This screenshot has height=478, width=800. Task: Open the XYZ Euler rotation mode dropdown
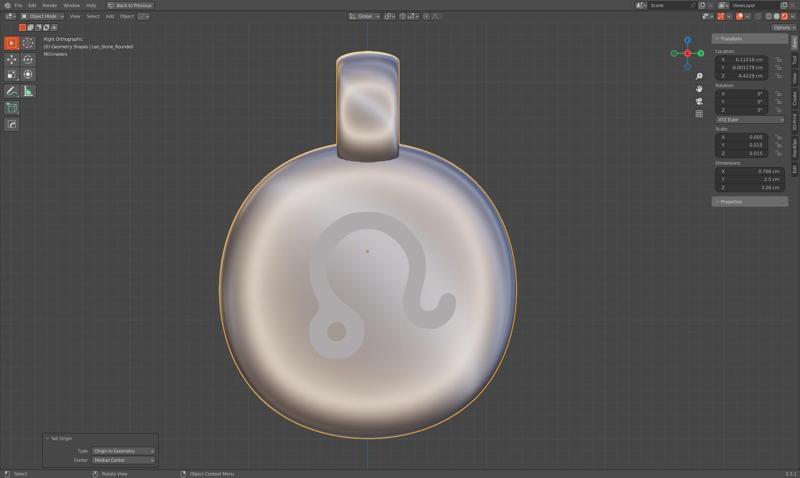(750, 120)
